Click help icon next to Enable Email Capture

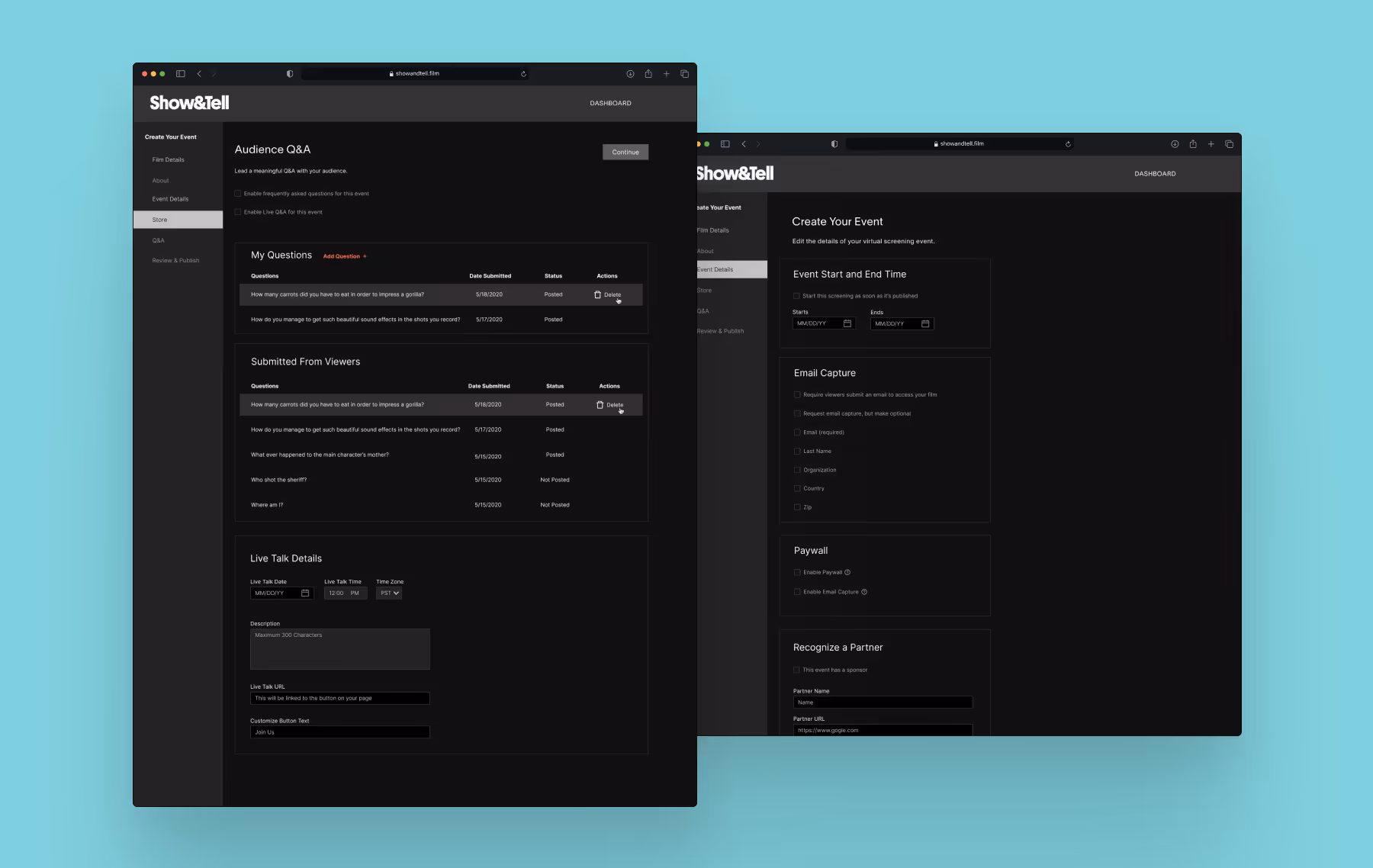(x=864, y=592)
